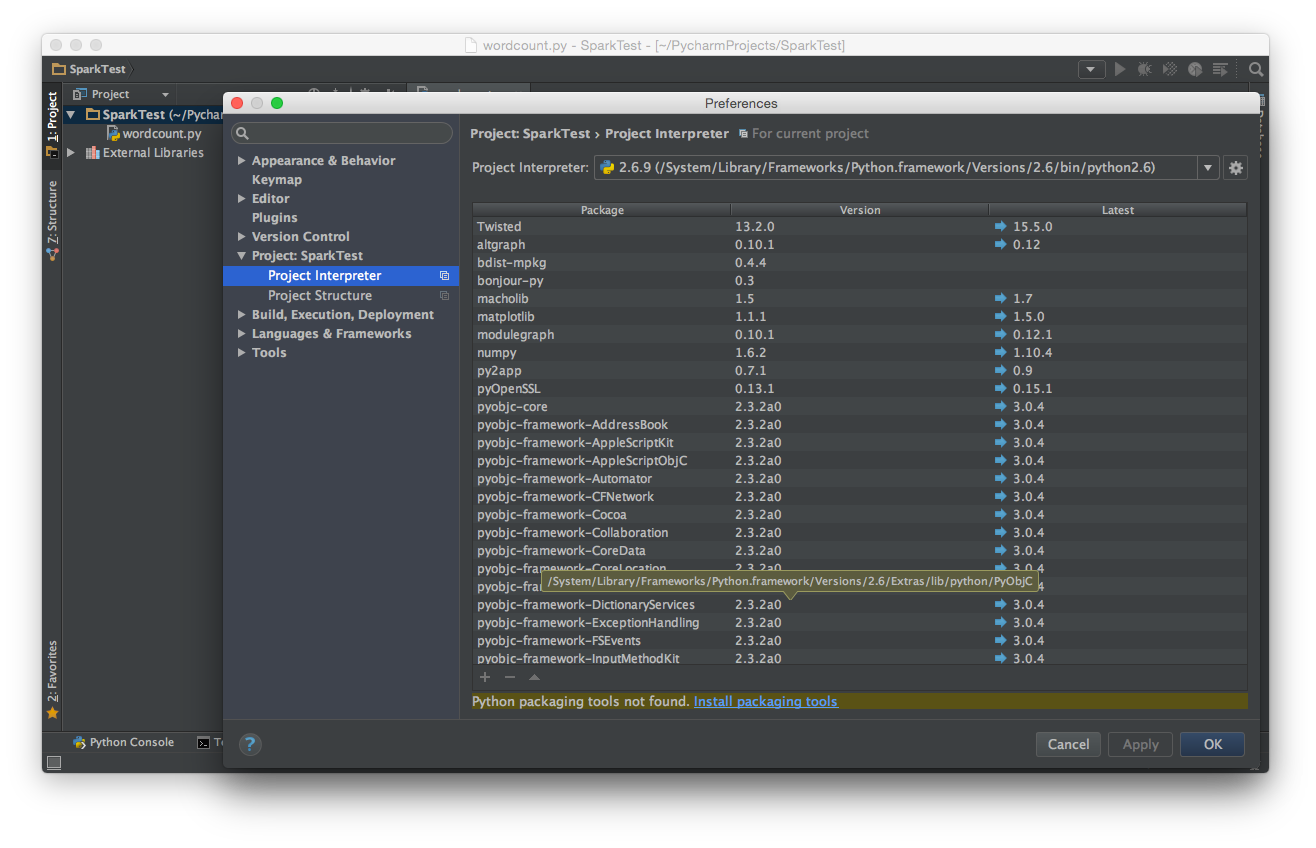Open Preferences help question mark
Viewport: 1316px width, 848px height.
(x=250, y=744)
